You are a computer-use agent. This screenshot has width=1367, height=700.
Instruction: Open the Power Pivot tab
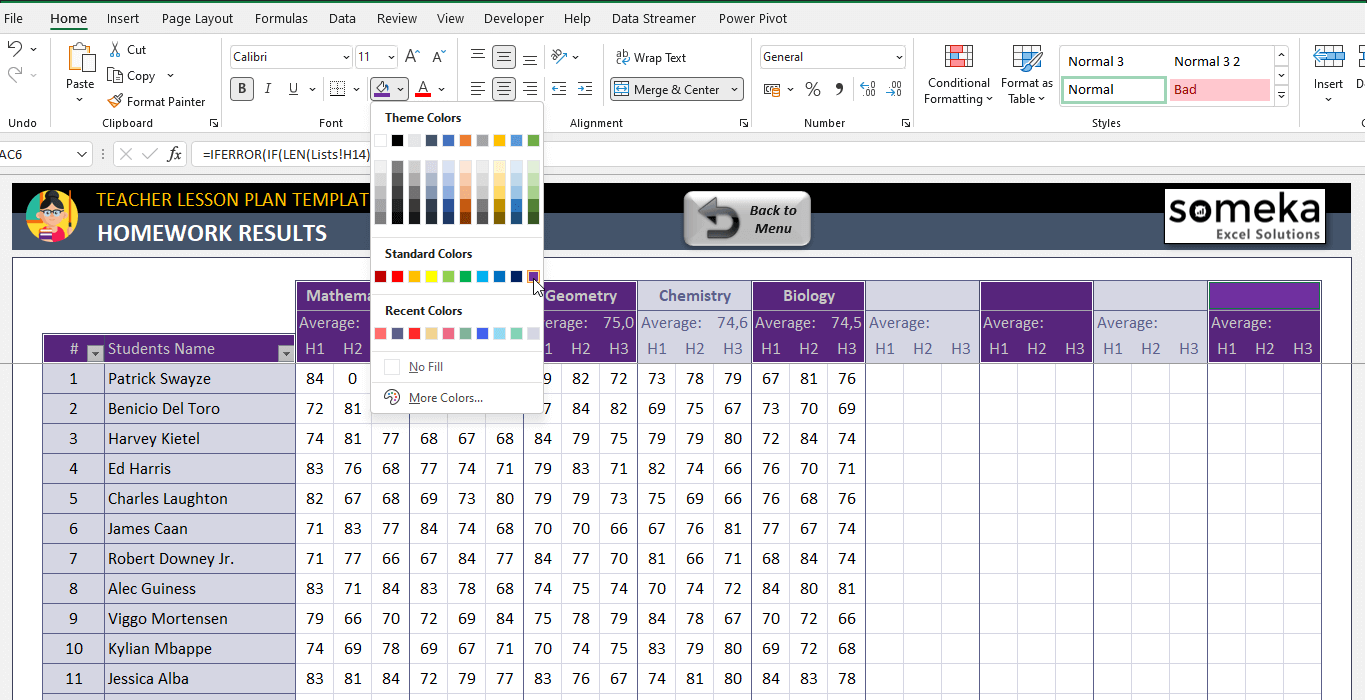pyautogui.click(x=752, y=18)
